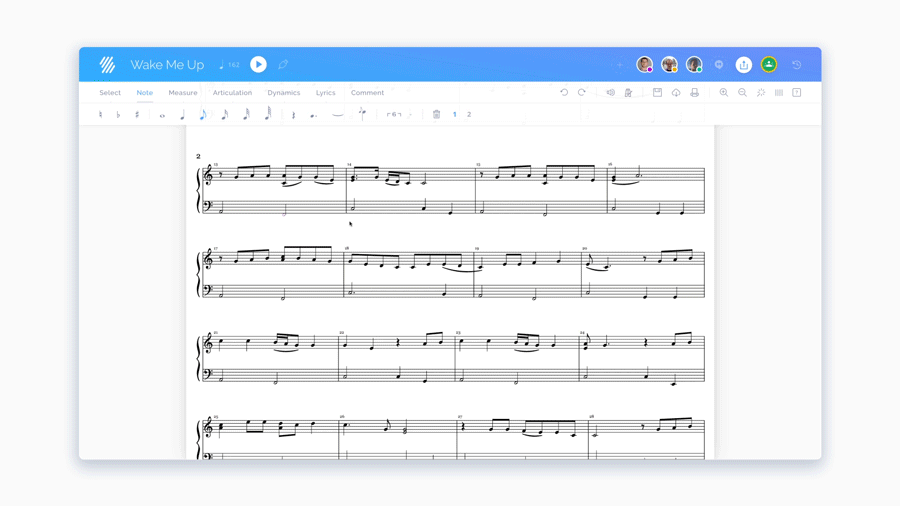Image resolution: width=900 pixels, height=506 pixels.
Task: Click the redo arrow icon
Action: pos(581,92)
